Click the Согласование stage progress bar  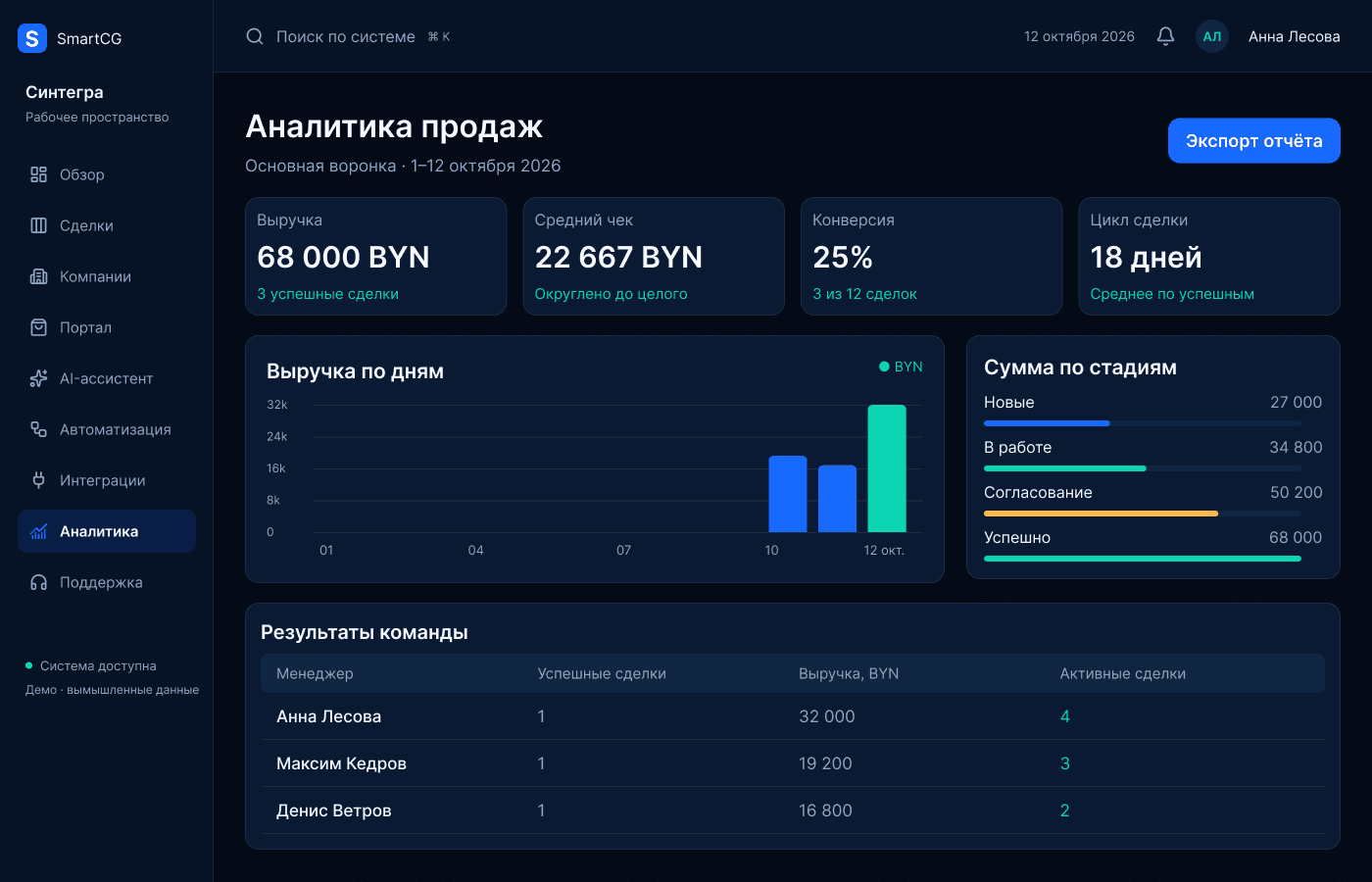(1143, 514)
